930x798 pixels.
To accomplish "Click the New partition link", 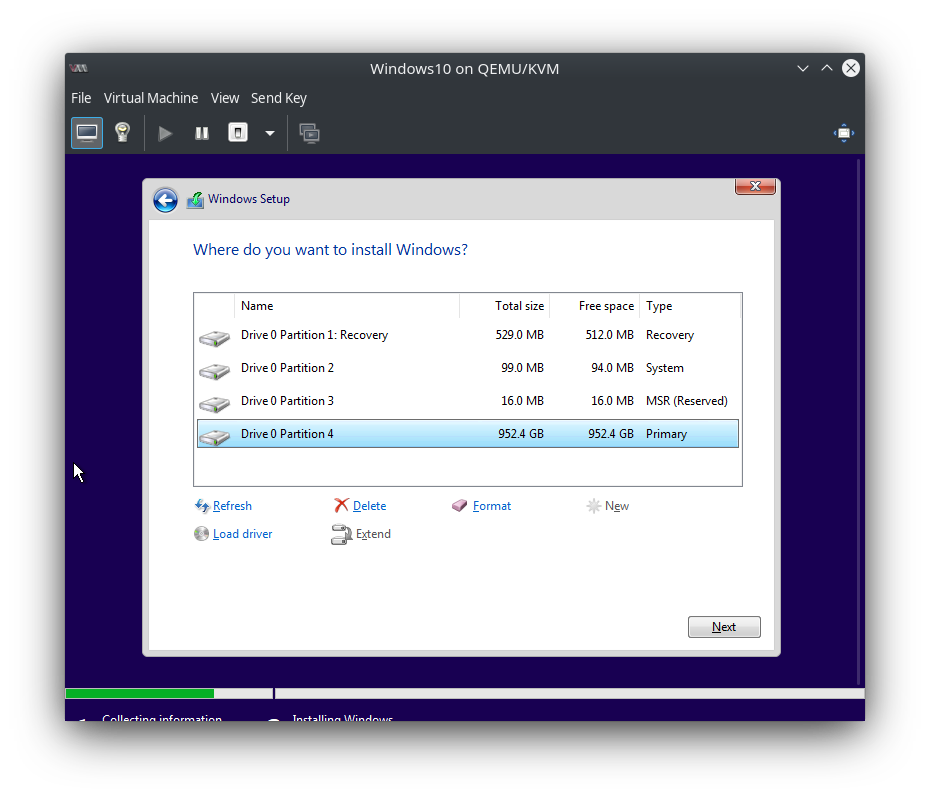I will pyautogui.click(x=617, y=506).
